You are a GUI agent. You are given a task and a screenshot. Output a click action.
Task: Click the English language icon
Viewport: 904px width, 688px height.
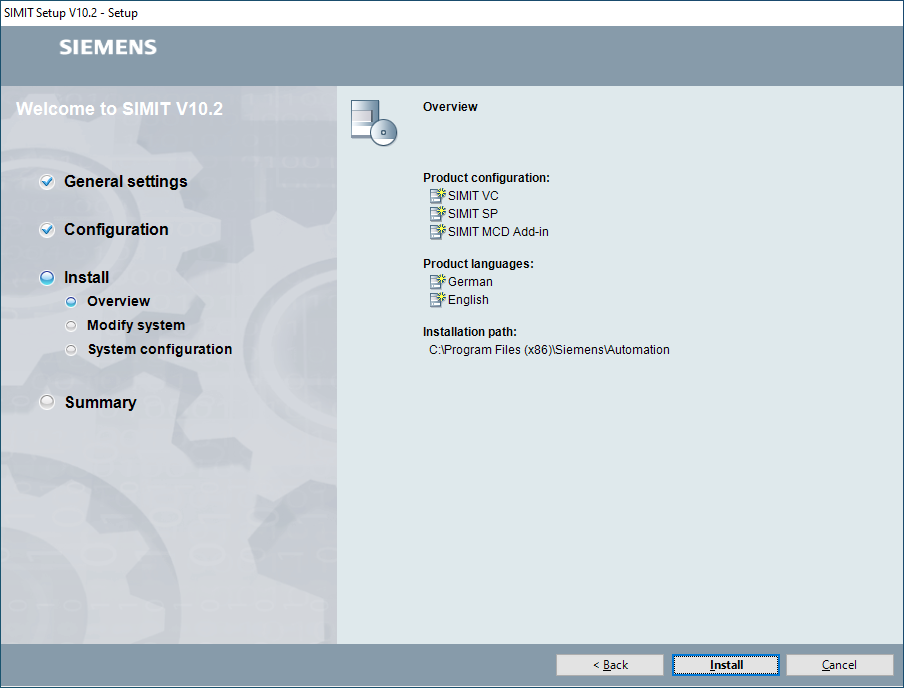click(x=437, y=299)
